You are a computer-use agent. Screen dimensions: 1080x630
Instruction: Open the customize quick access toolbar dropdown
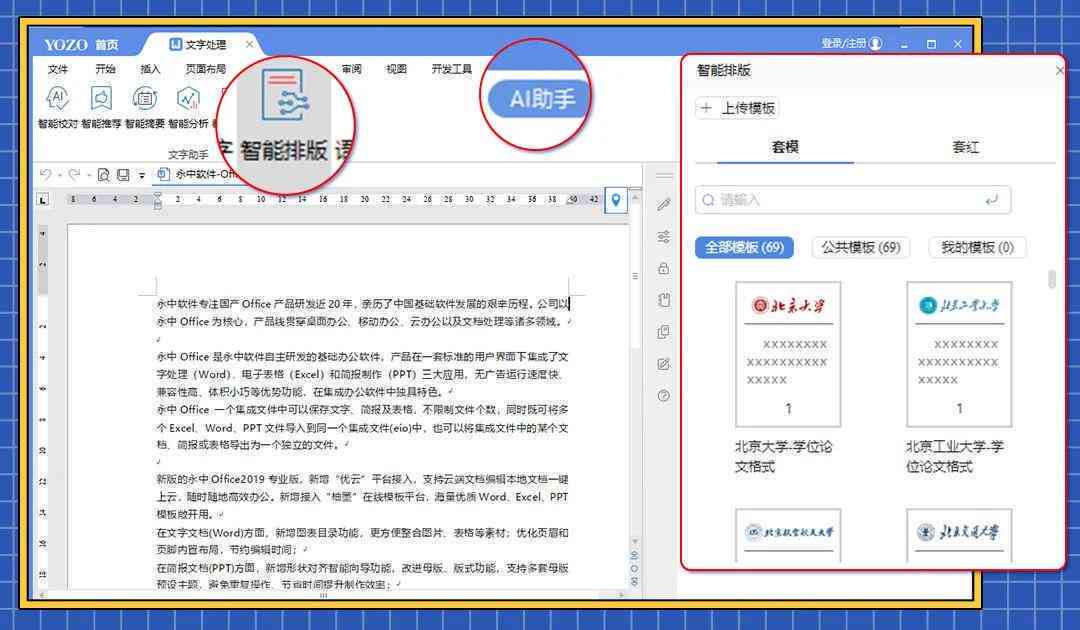pos(141,176)
